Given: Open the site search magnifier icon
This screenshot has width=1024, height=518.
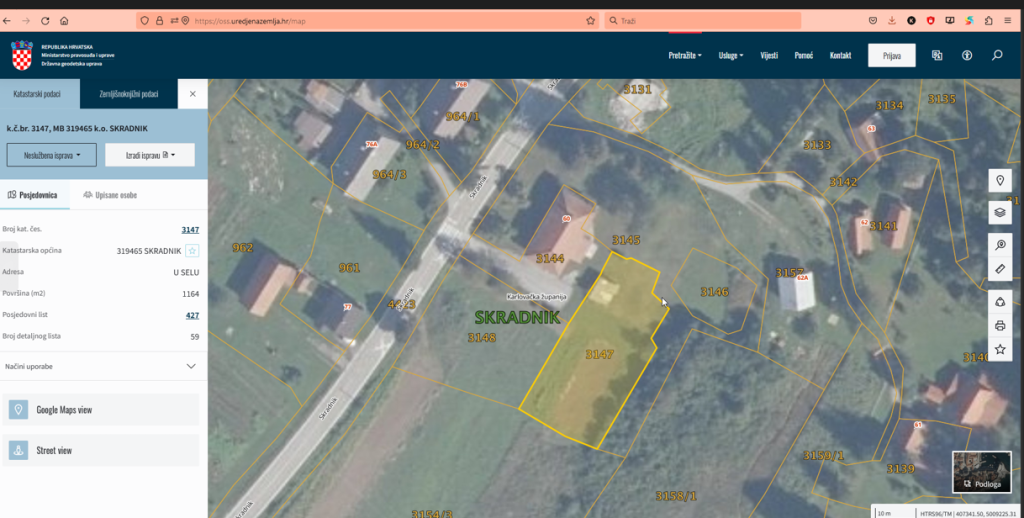Looking at the screenshot, I should tap(997, 56).
